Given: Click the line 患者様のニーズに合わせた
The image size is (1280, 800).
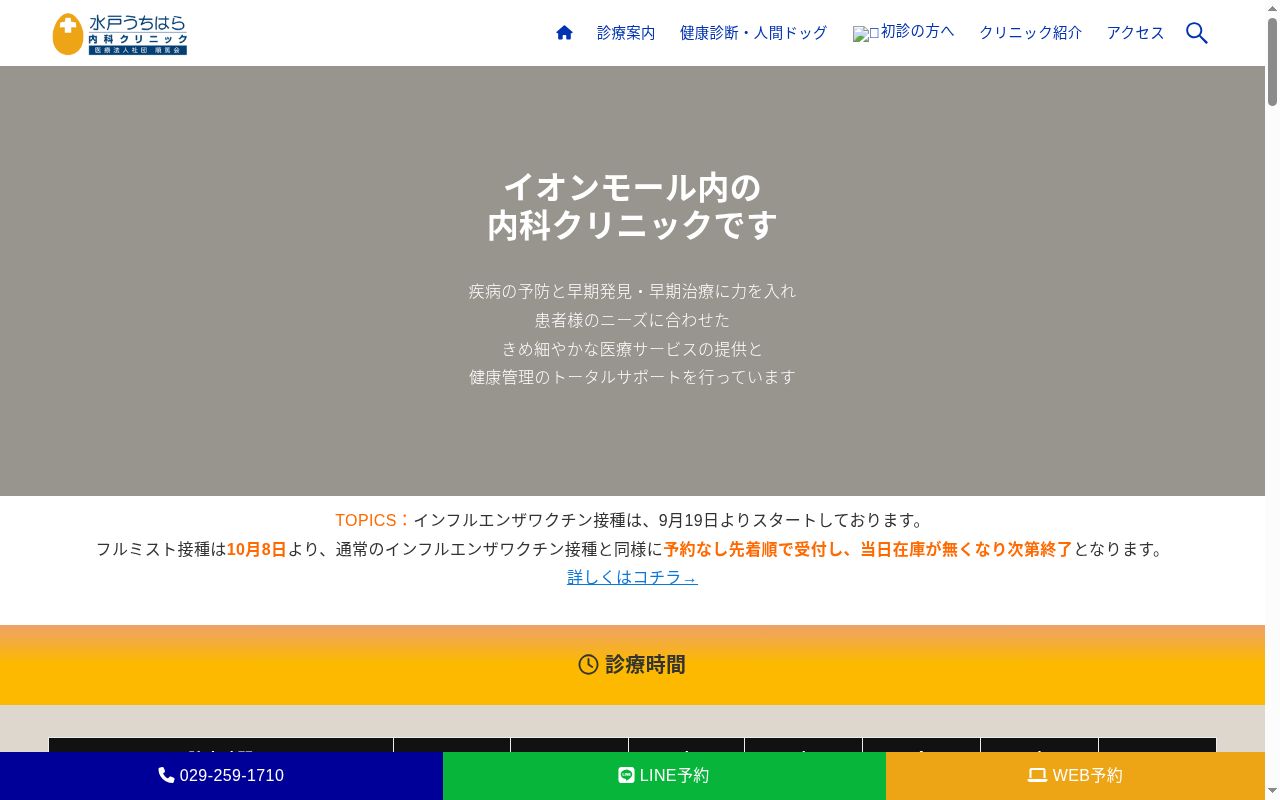Looking at the screenshot, I should [x=632, y=320].
